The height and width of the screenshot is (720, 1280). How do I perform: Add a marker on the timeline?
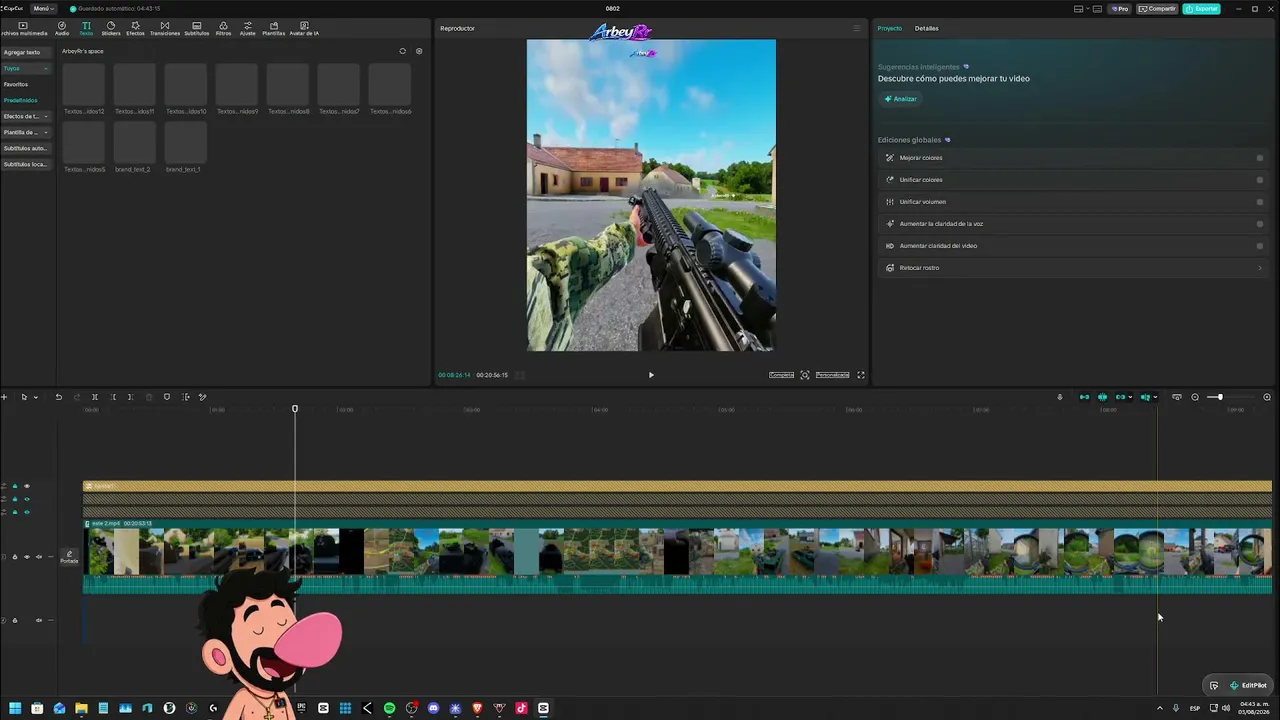[x=167, y=397]
